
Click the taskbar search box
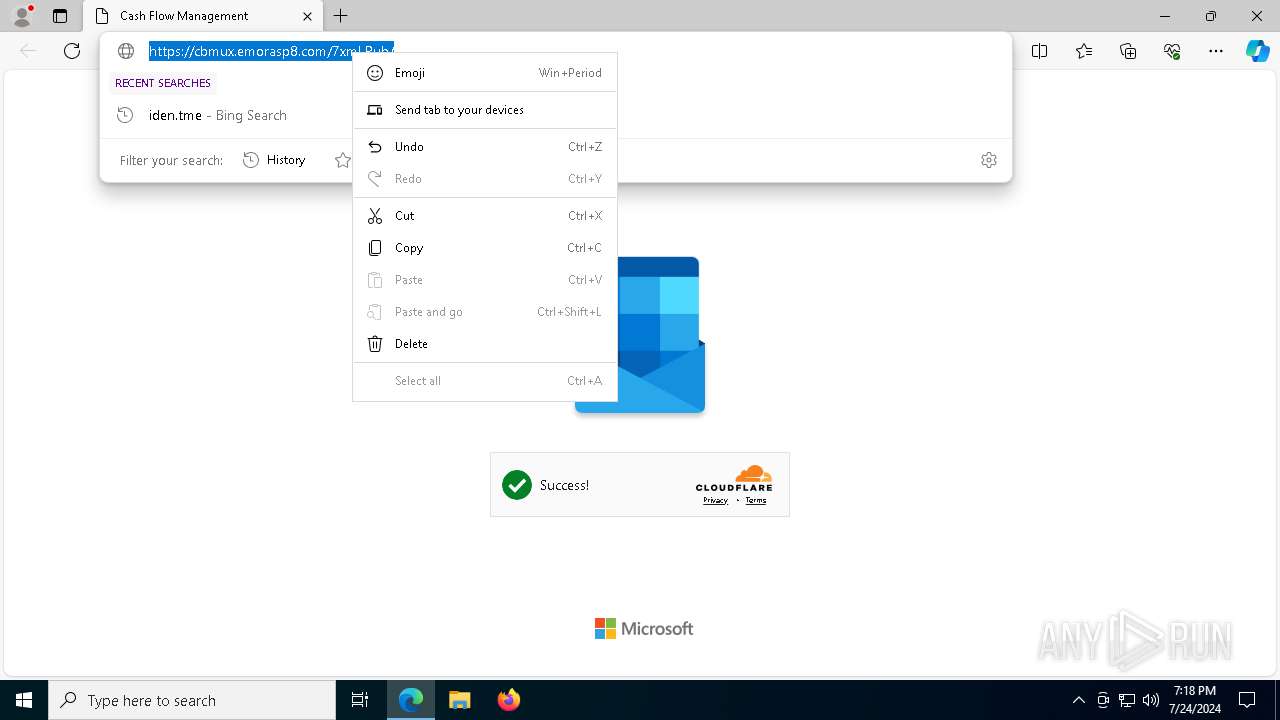[192, 700]
